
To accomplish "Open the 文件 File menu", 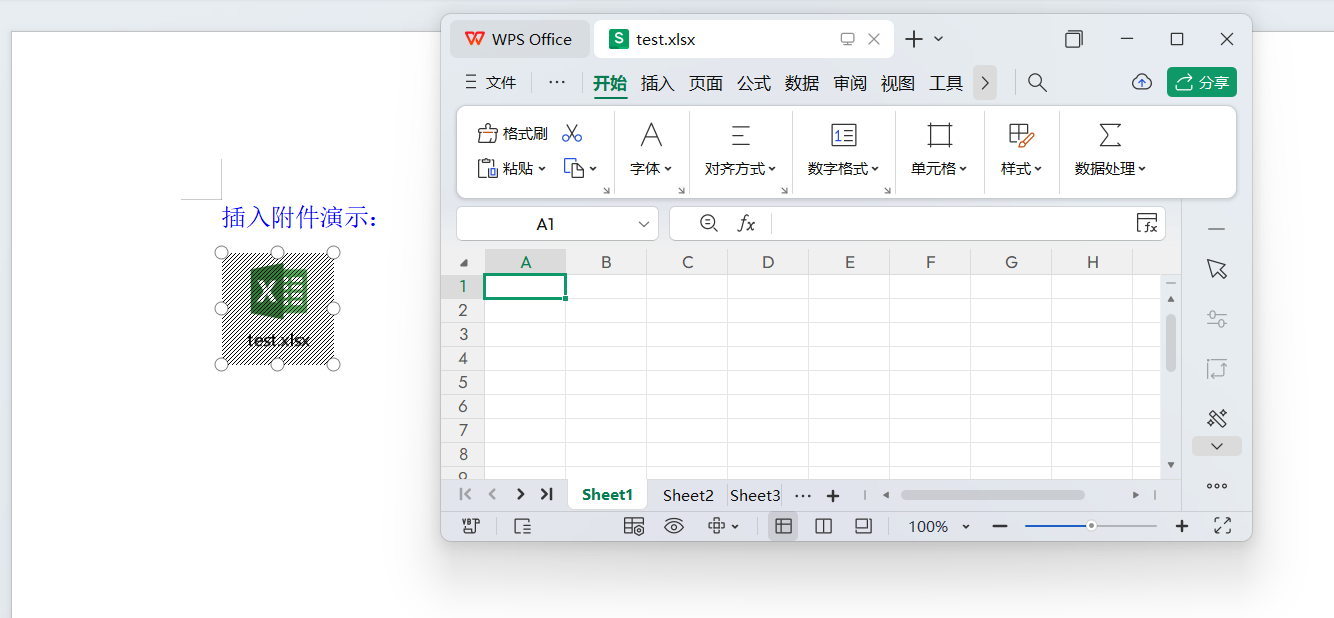I will (491, 83).
